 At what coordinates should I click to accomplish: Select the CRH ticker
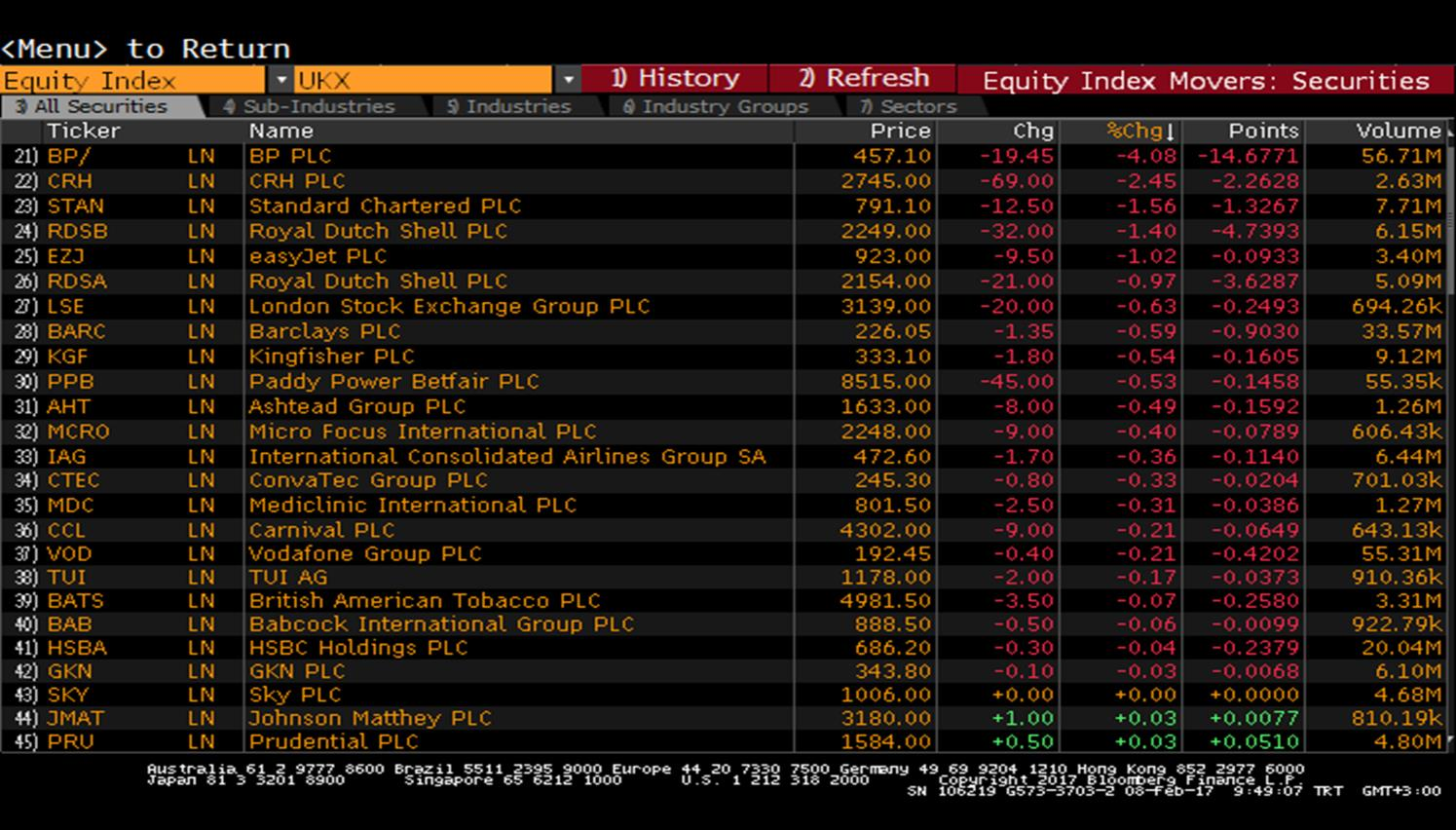[x=70, y=181]
